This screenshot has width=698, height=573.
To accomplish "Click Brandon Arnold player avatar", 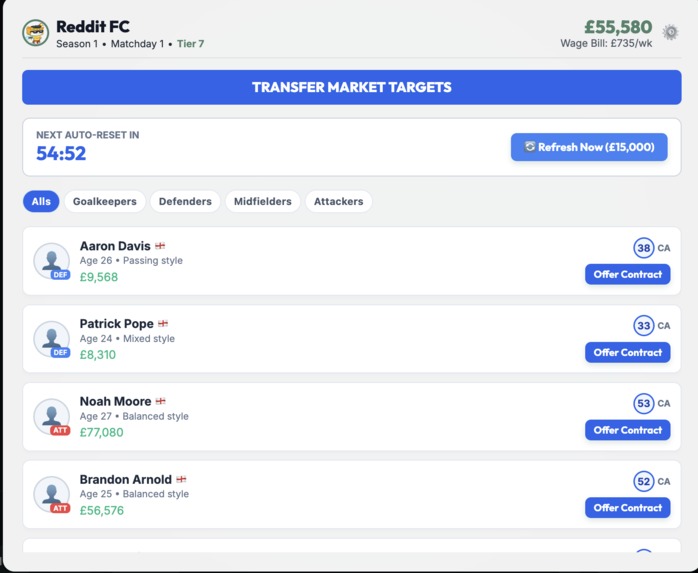I will click(x=52, y=495).
